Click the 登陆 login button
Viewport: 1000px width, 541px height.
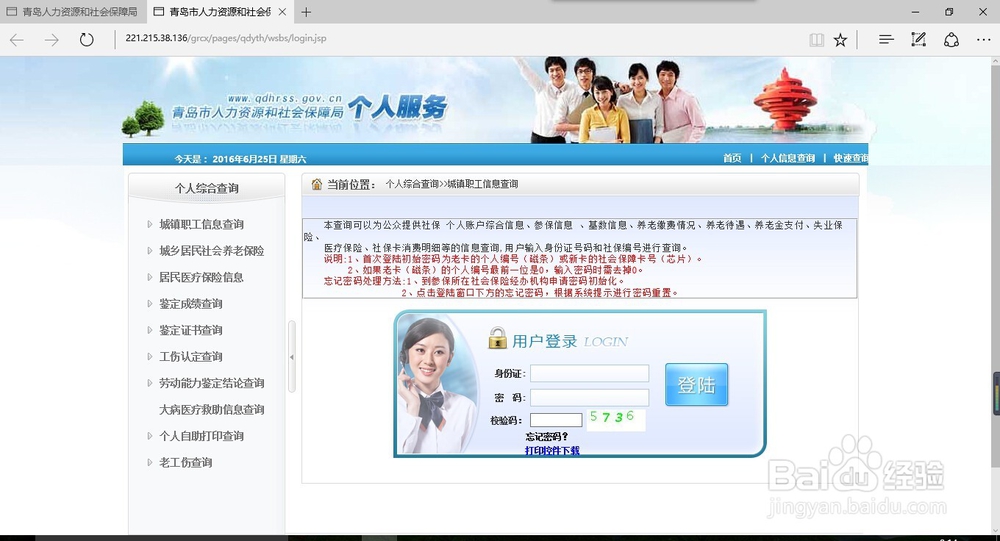tap(696, 385)
